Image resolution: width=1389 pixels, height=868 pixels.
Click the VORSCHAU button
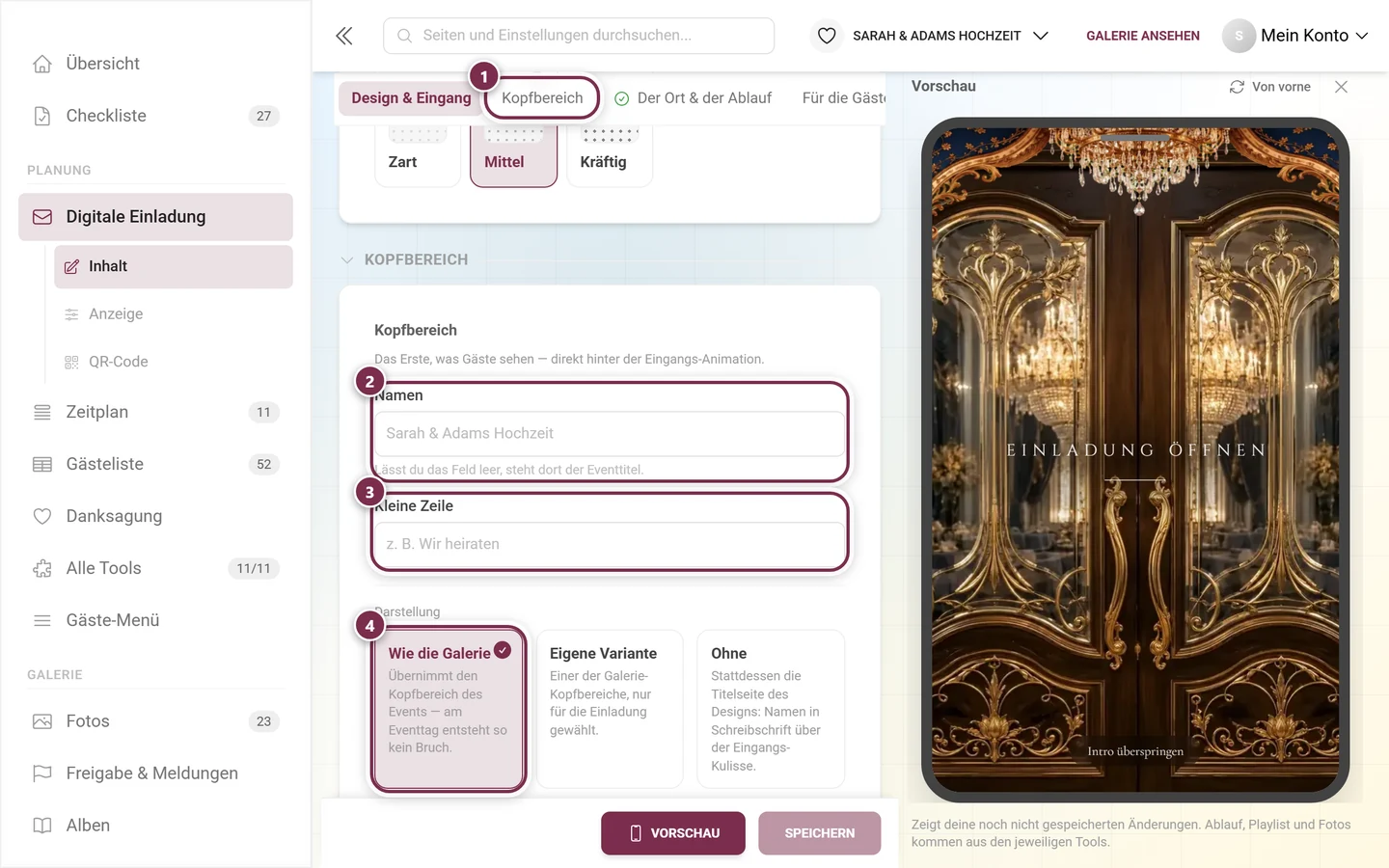pyautogui.click(x=673, y=833)
